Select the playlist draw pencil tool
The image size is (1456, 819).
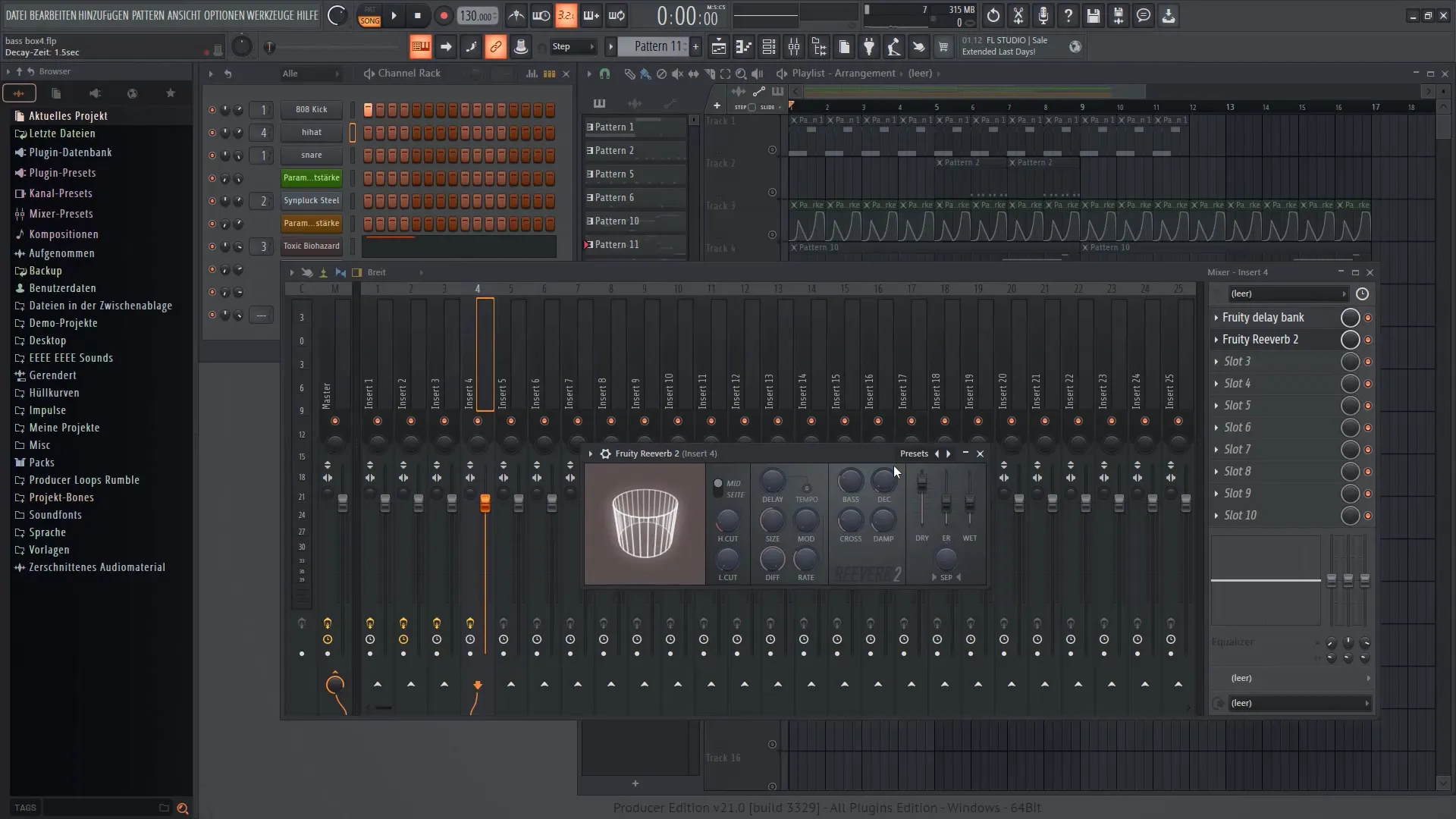629,74
